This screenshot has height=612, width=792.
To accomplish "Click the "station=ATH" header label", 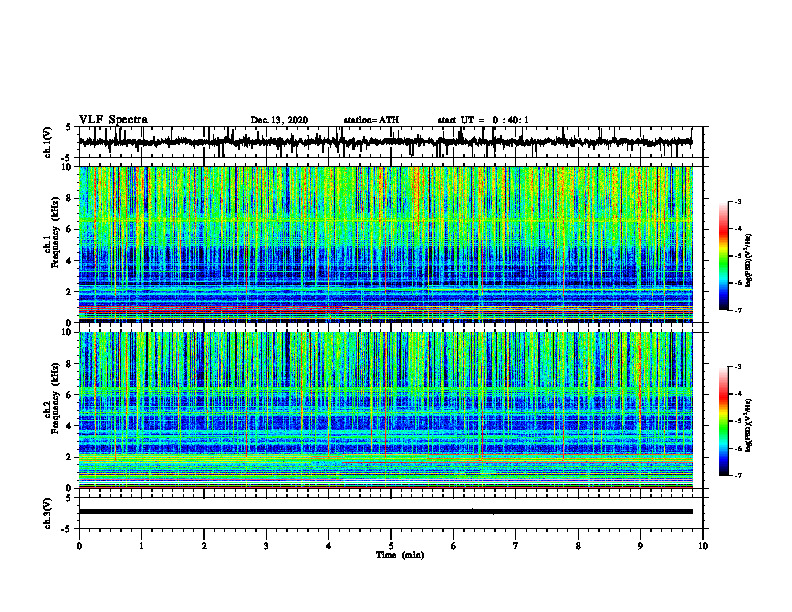I will click(x=371, y=120).
